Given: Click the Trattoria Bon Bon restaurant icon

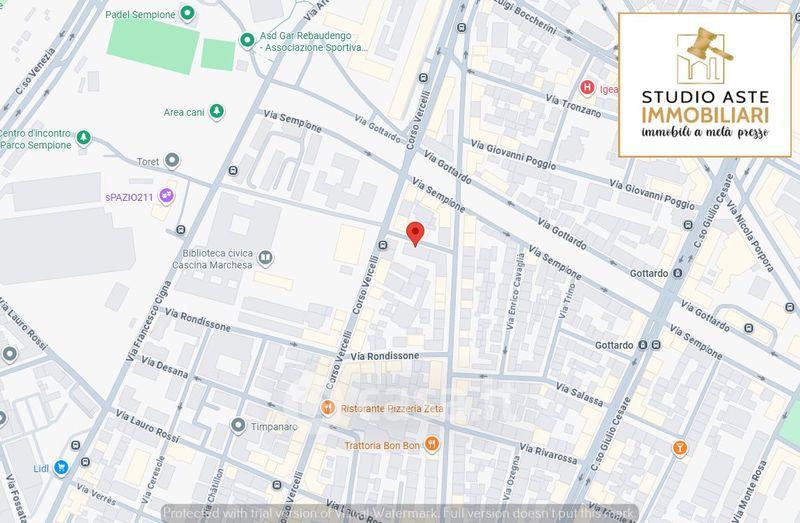Looking at the screenshot, I should click(431, 443).
